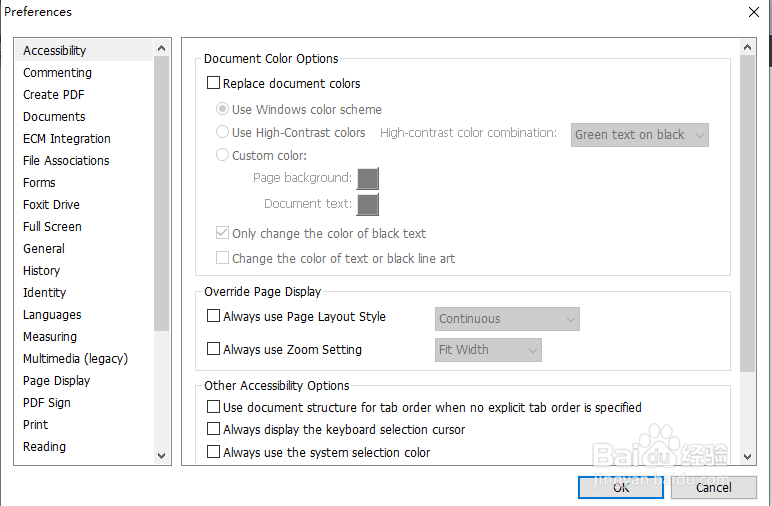Image resolution: width=772 pixels, height=506 pixels.
Task: Check Always use Page Layout Style
Action: (213, 317)
